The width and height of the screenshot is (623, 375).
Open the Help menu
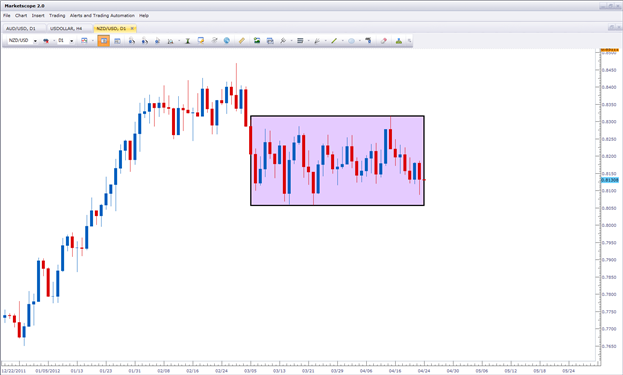[x=144, y=15]
